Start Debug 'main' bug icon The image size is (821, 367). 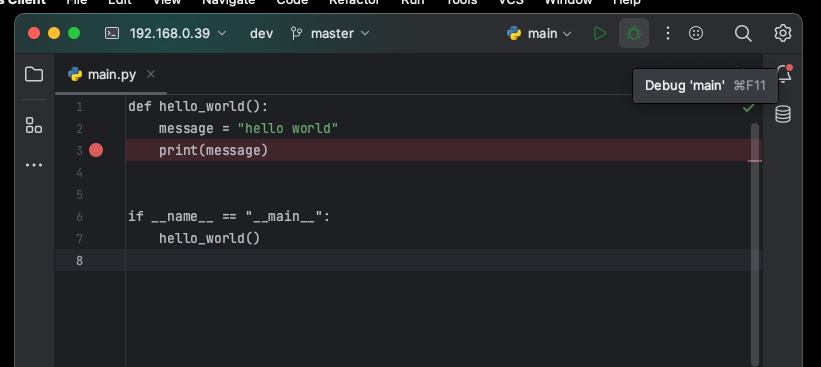click(x=634, y=34)
